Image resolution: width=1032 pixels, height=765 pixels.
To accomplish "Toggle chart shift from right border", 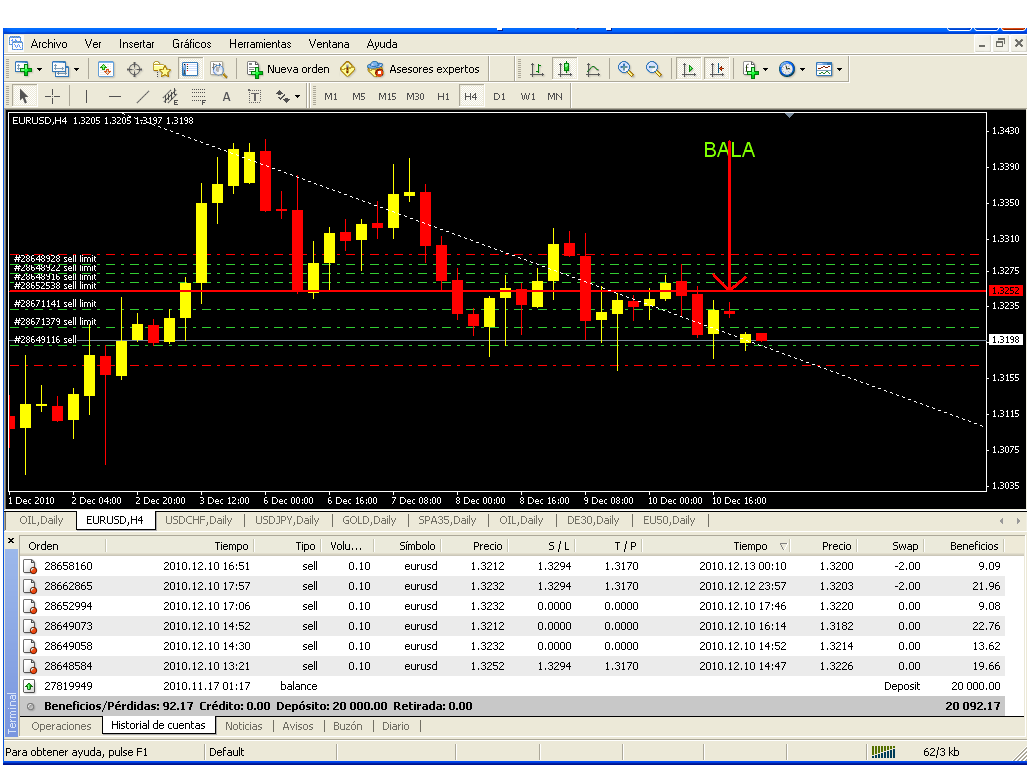I will tap(717, 69).
